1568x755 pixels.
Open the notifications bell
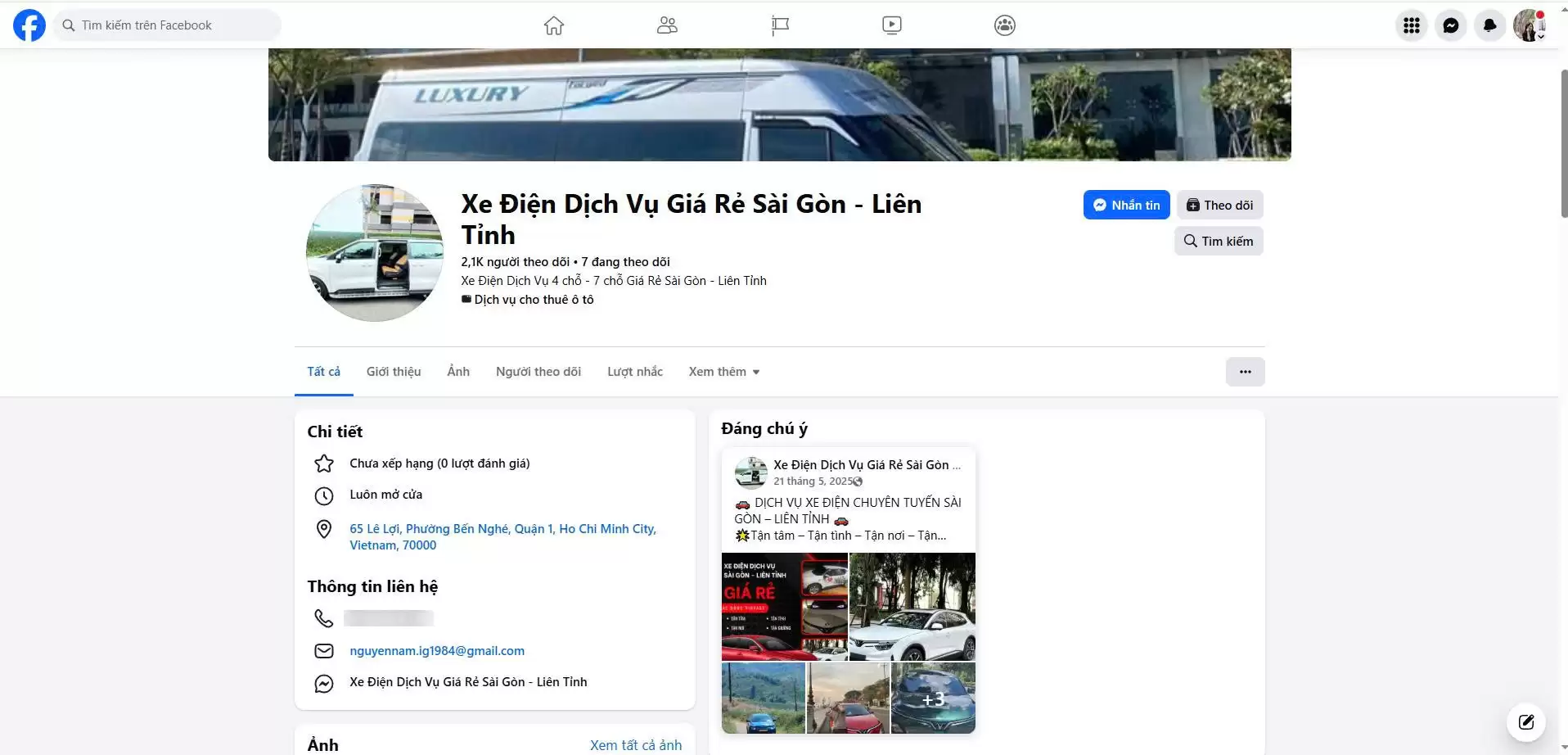click(1489, 25)
